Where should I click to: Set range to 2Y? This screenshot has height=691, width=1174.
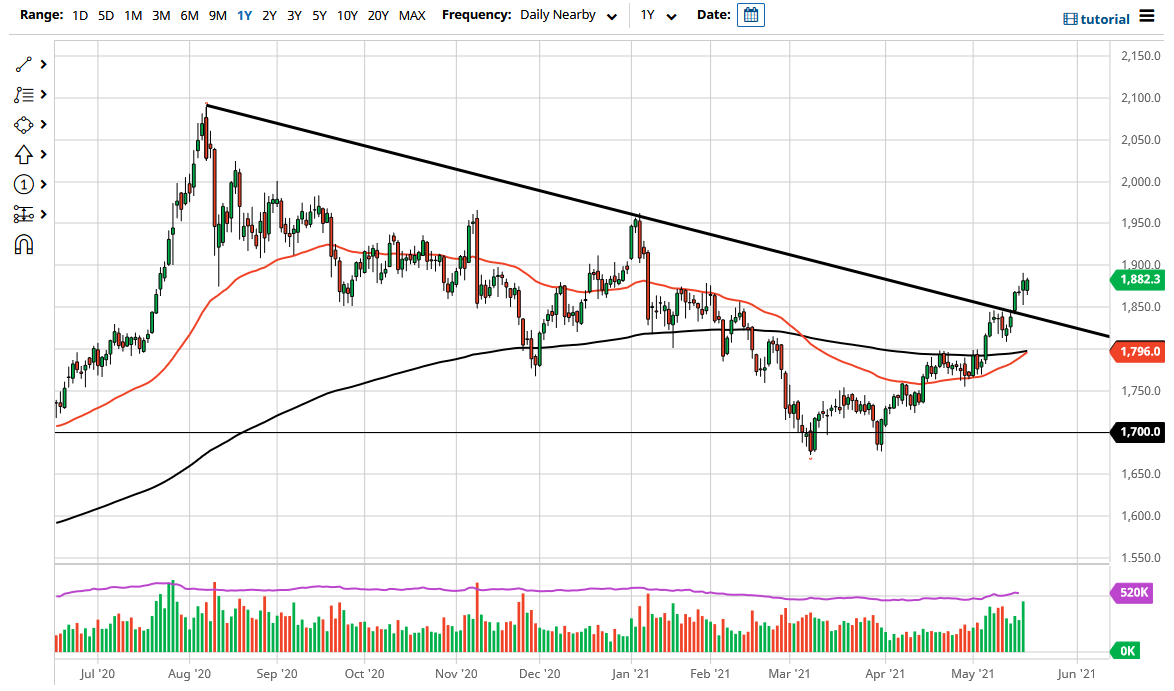[x=270, y=16]
